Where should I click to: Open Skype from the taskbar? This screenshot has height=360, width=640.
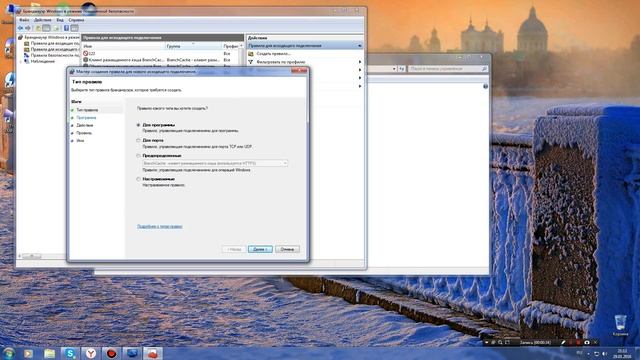[x=70, y=353]
